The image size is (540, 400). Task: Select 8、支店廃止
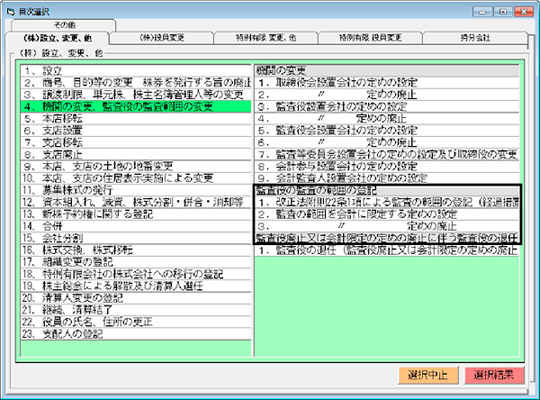136,154
